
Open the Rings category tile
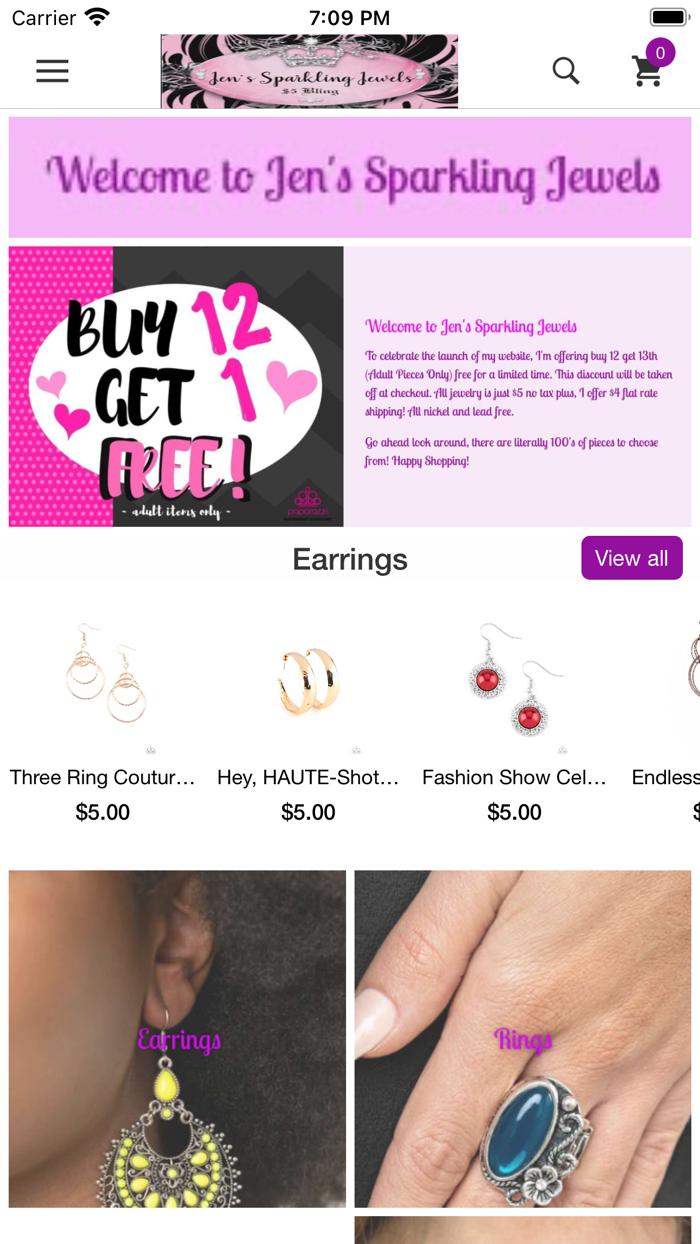click(x=523, y=1038)
